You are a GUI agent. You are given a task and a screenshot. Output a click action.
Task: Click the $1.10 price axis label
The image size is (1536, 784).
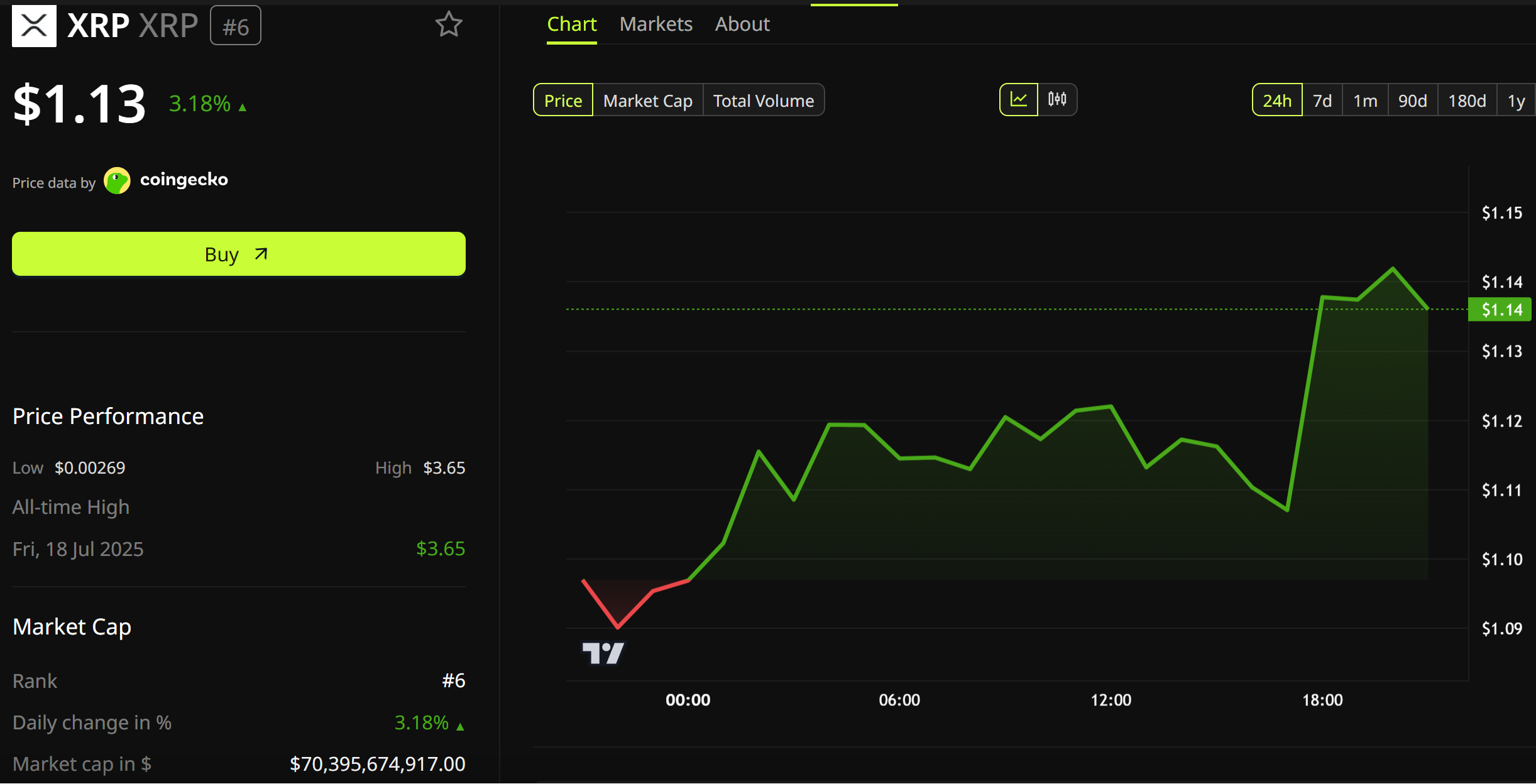(1502, 559)
